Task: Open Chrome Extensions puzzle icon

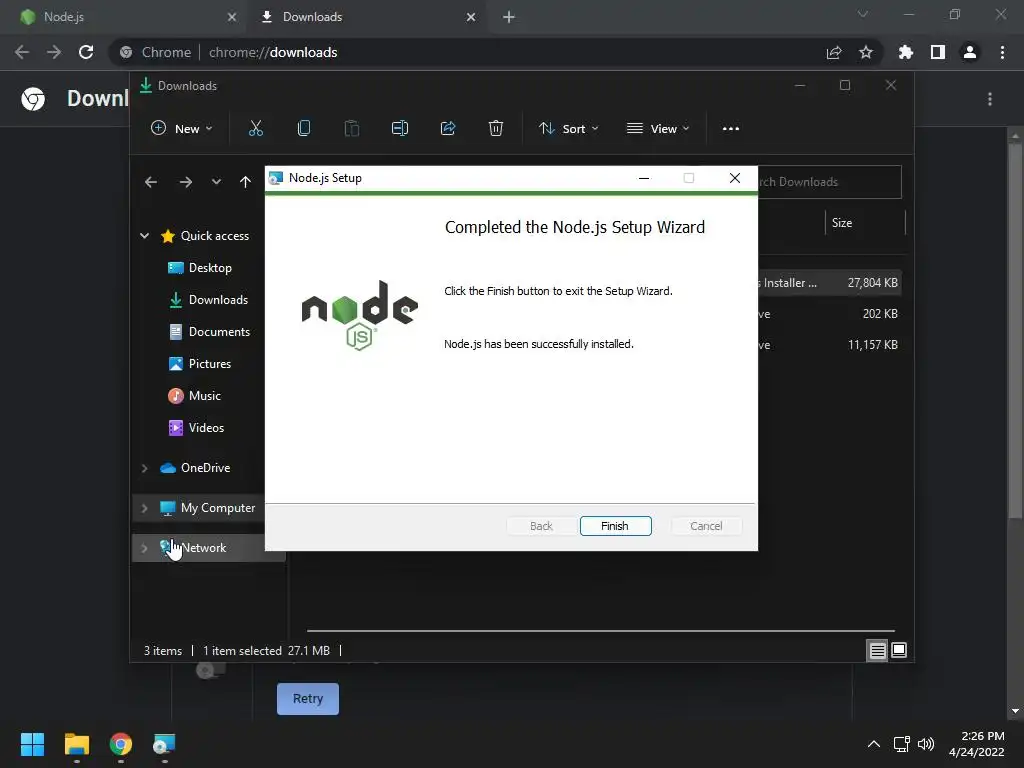Action: tap(906, 52)
